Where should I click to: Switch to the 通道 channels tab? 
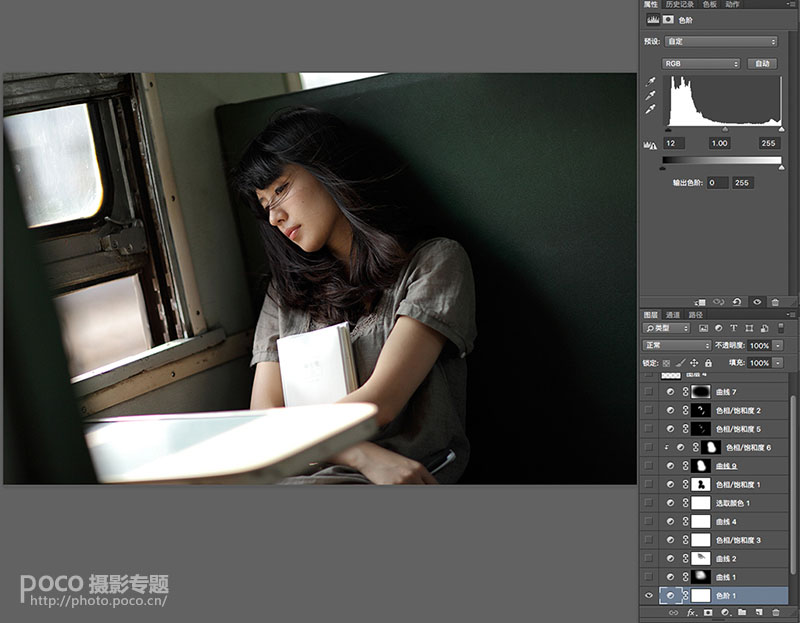click(673, 315)
